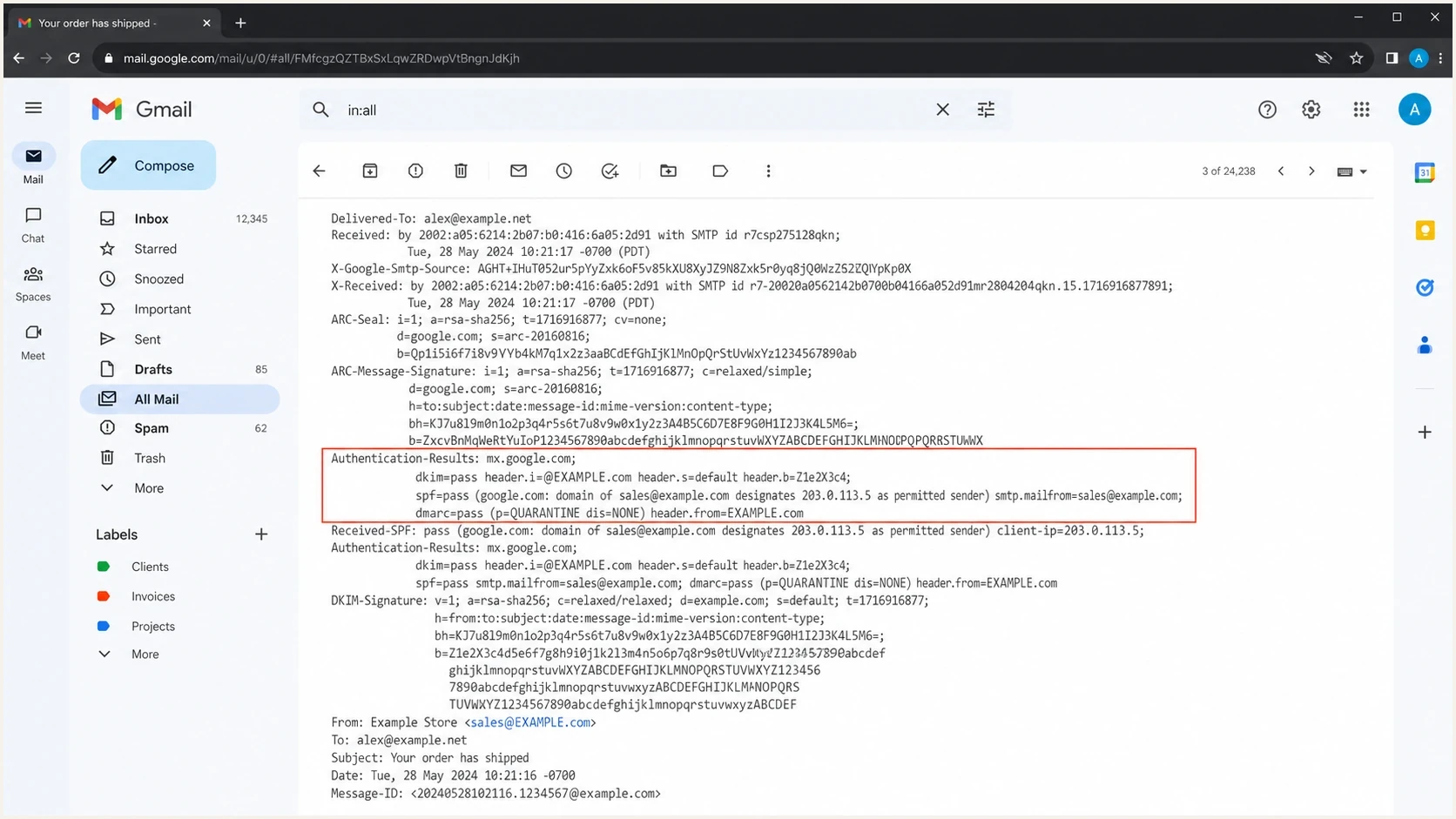The height and width of the screenshot is (819, 1456).
Task: Snooze this message clock icon
Action: [564, 171]
